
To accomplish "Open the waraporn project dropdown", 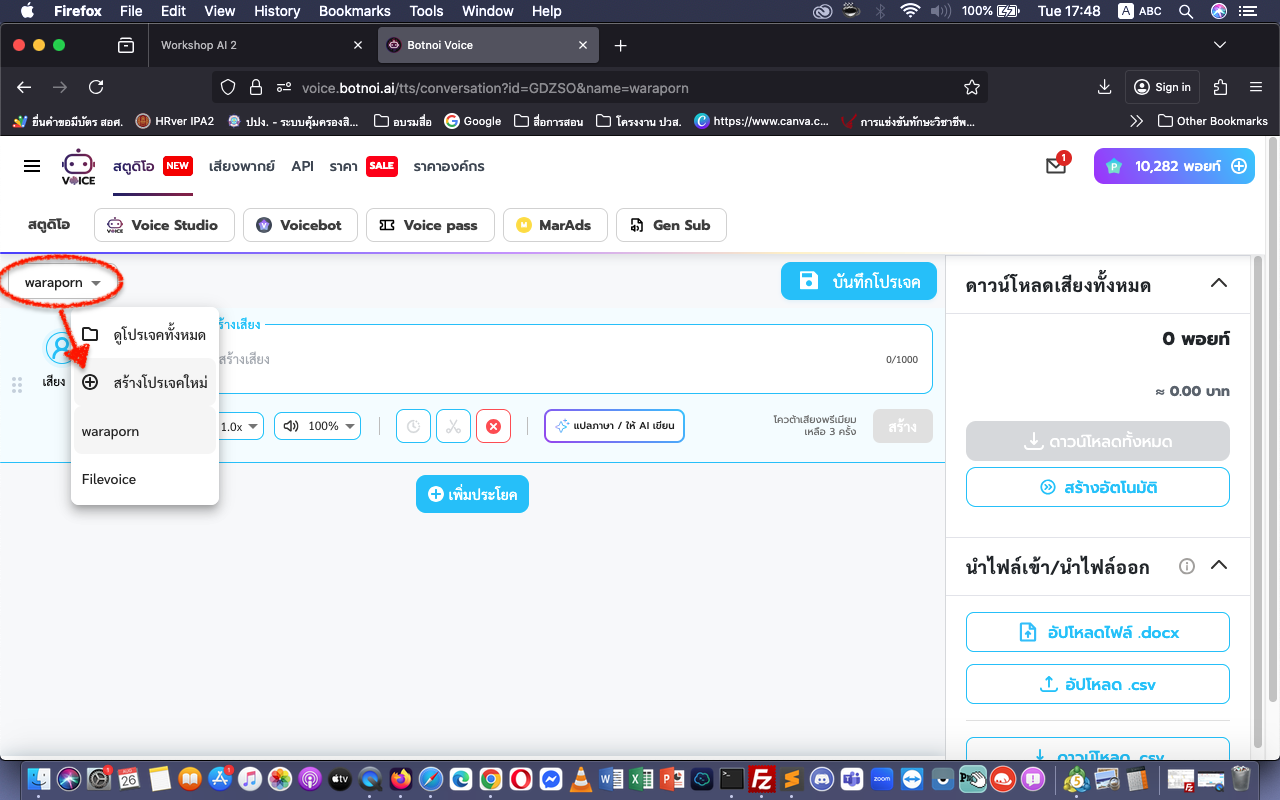I will point(63,283).
